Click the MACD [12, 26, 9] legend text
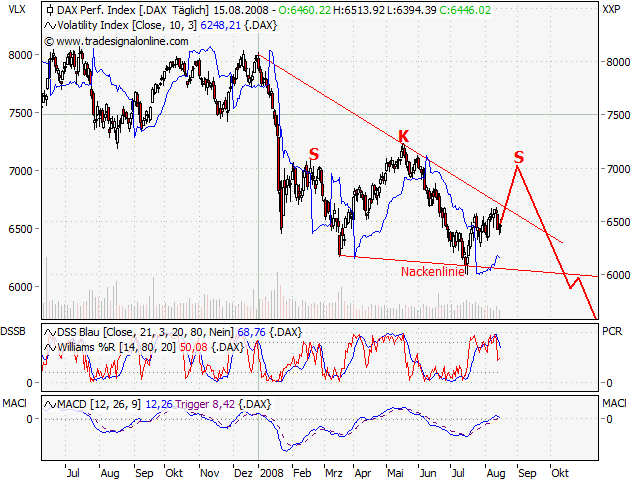Screen dimensions: 640x480 coord(99,404)
